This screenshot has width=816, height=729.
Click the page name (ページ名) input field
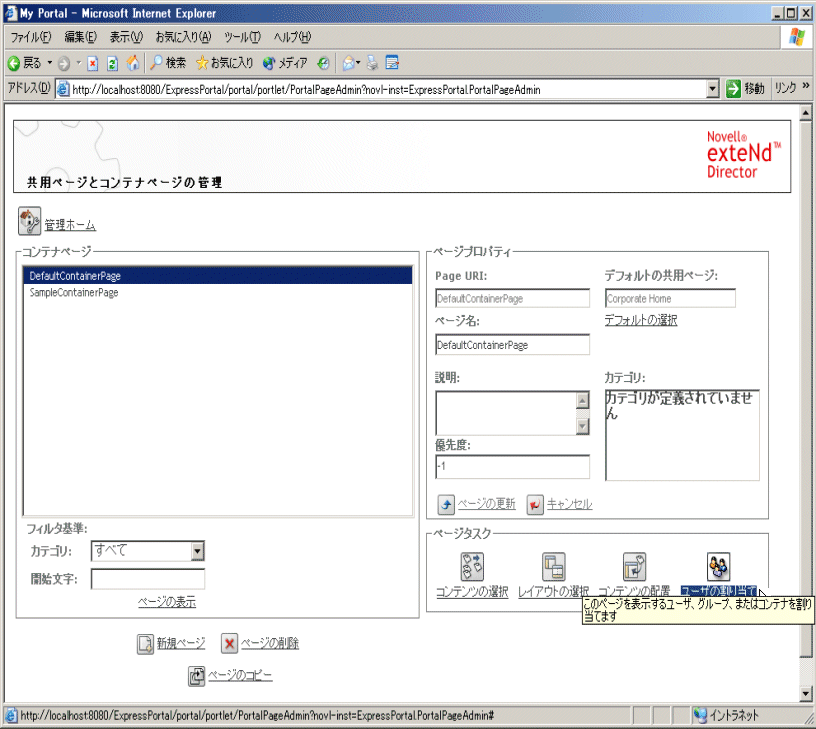[x=513, y=345]
